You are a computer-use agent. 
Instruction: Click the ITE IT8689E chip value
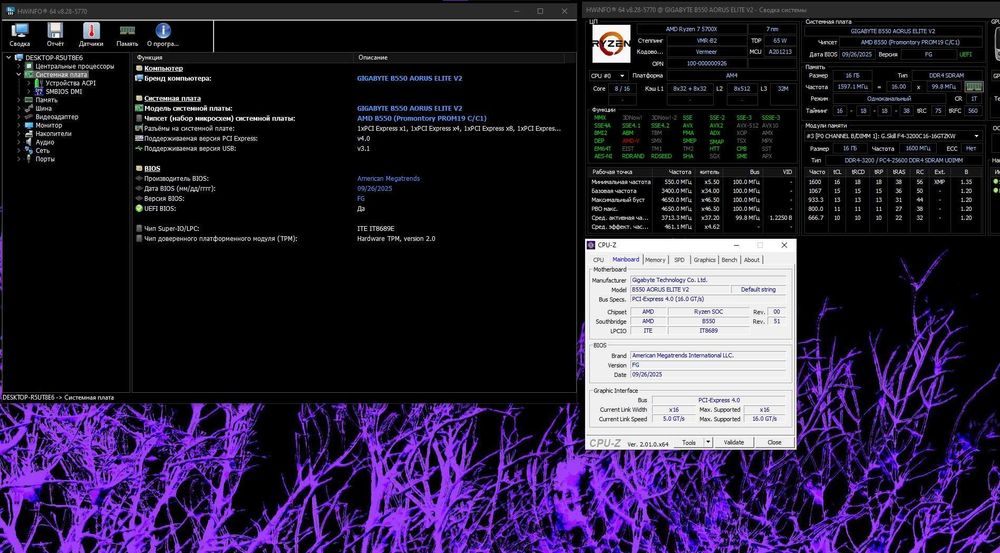[x=376, y=228]
